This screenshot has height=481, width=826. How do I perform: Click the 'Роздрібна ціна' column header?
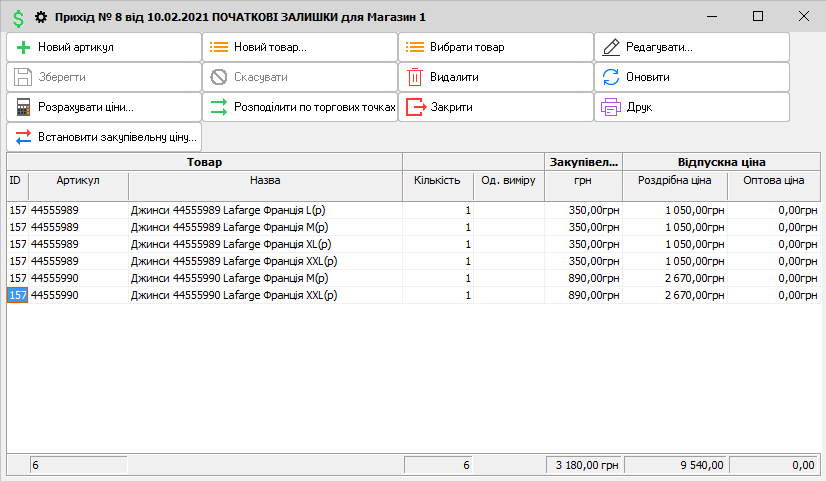pyautogui.click(x=673, y=181)
